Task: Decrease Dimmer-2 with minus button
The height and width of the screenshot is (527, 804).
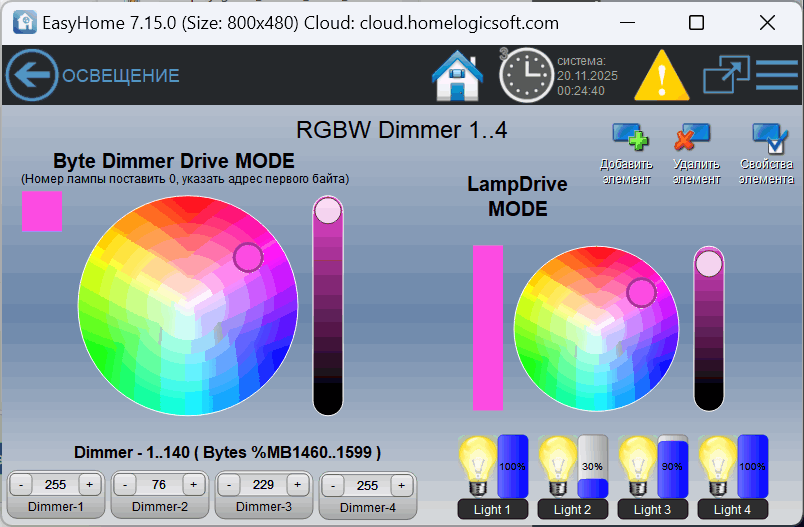Action: [x=125, y=485]
